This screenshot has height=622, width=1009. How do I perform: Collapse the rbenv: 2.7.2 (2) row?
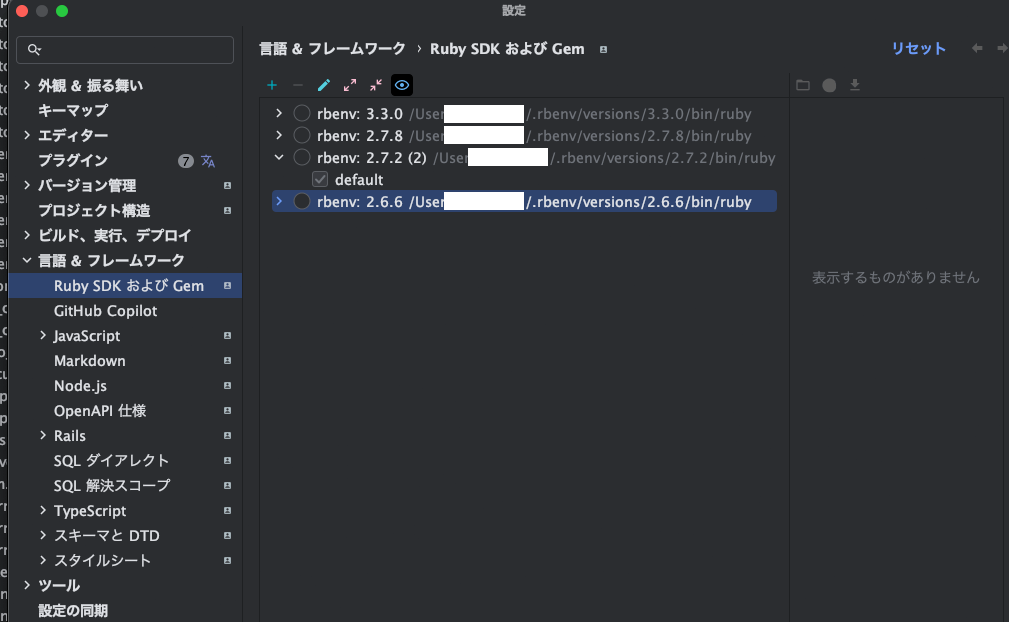pos(279,158)
